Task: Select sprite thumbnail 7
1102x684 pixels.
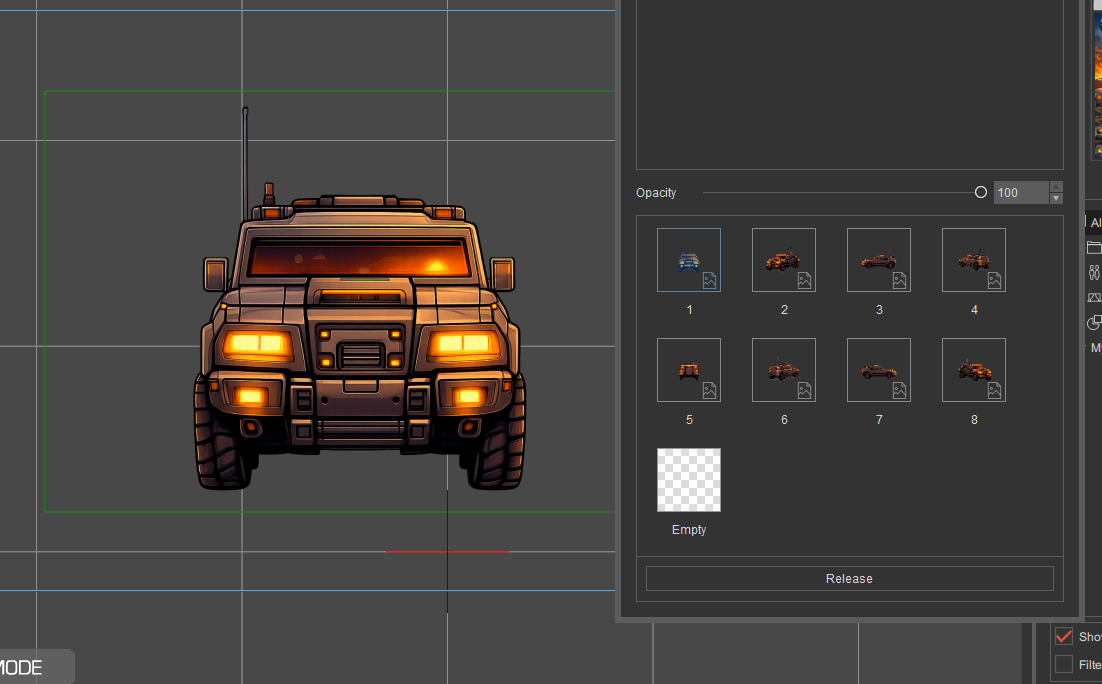Action: click(879, 370)
